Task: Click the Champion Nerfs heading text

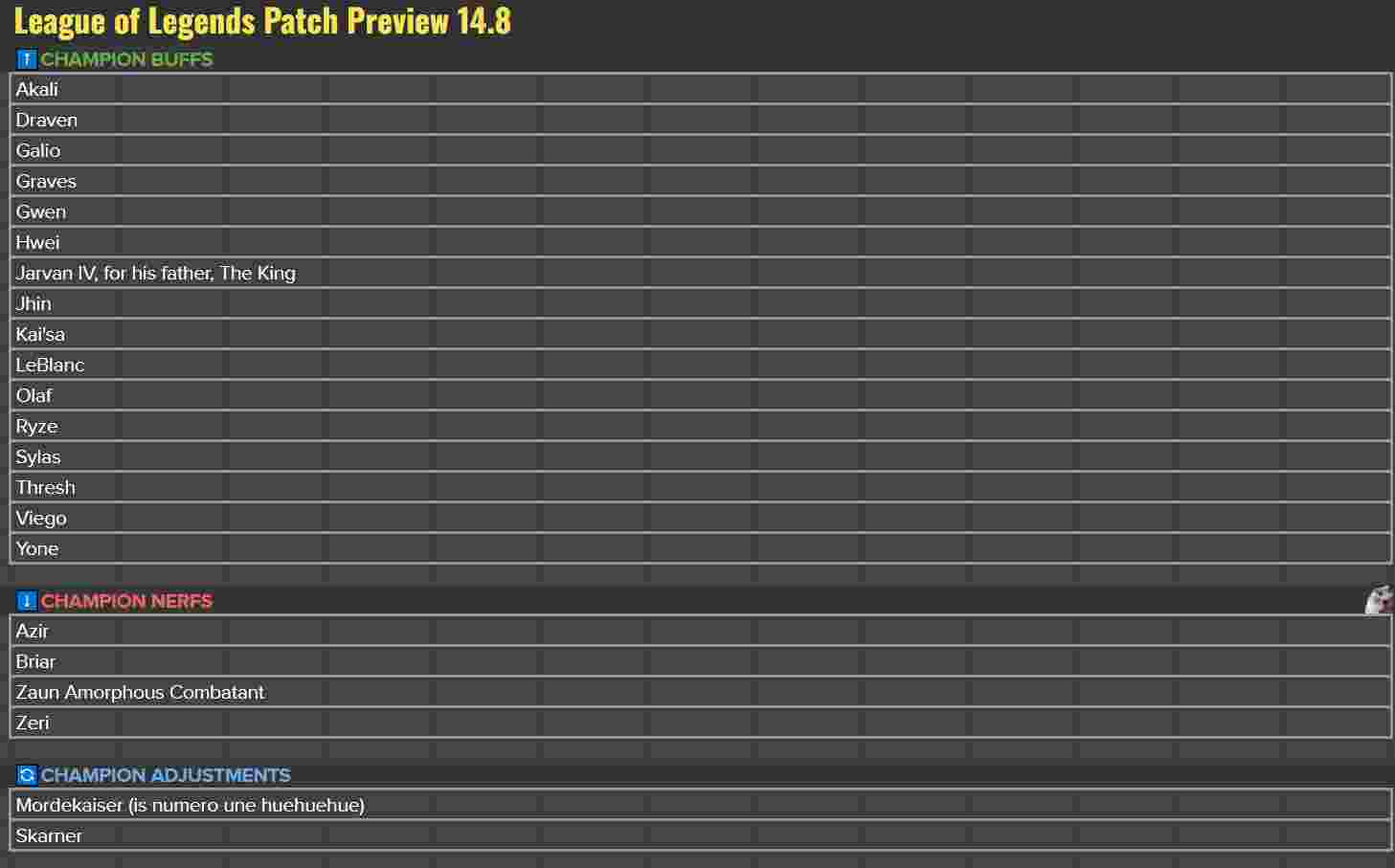Action: coord(126,601)
